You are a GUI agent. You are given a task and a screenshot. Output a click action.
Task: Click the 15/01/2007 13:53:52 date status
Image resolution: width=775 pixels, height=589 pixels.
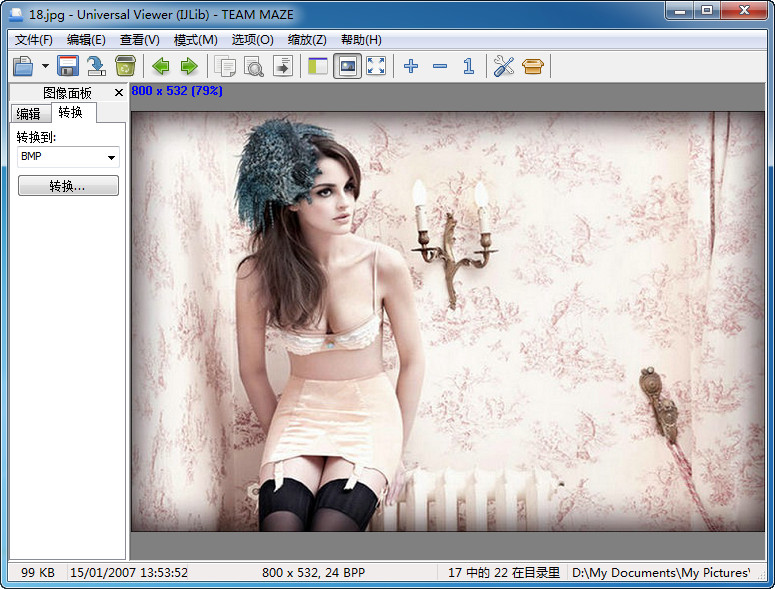(129, 573)
